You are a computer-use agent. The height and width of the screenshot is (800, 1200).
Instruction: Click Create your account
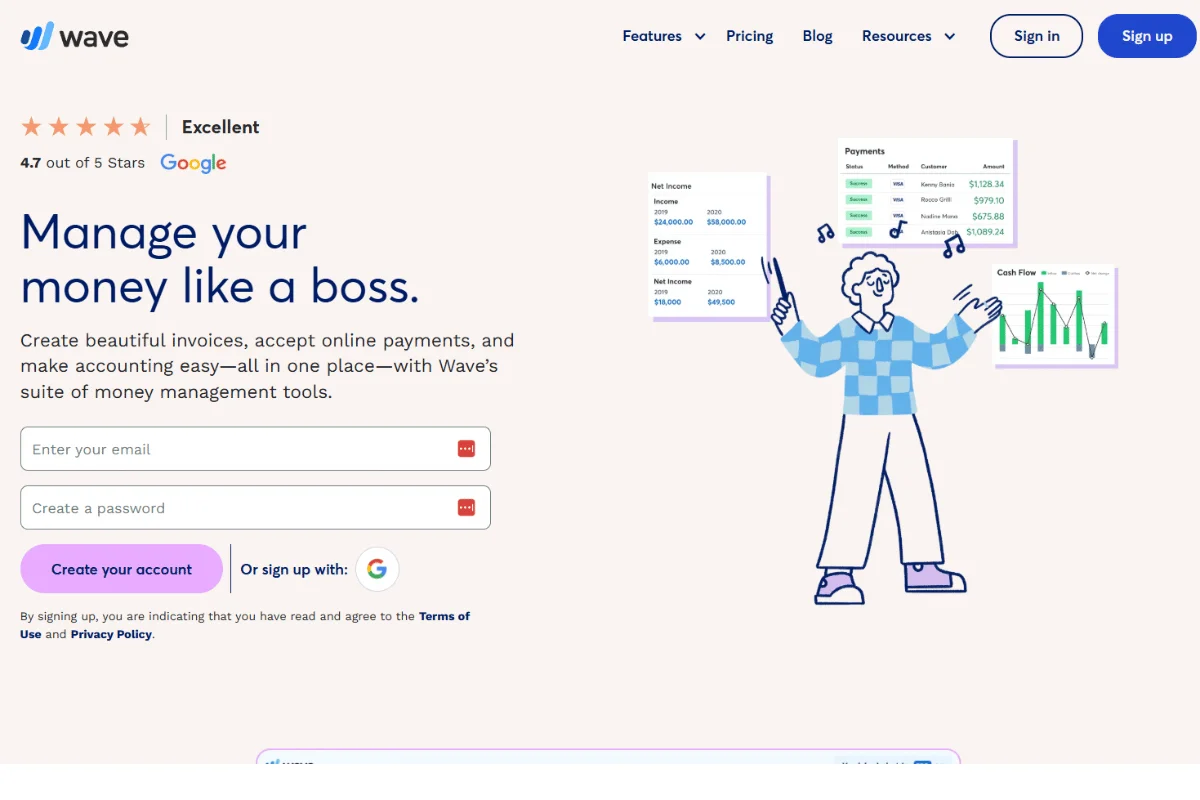(121, 568)
